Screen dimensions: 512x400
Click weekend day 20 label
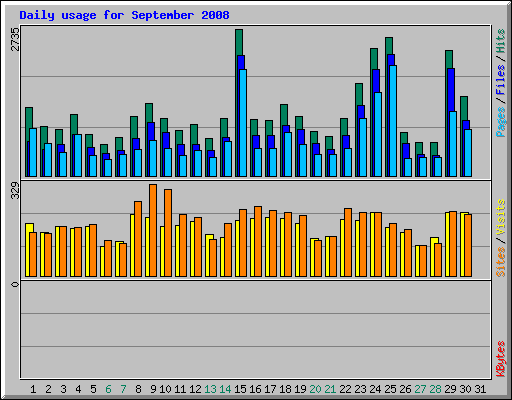tap(315, 389)
